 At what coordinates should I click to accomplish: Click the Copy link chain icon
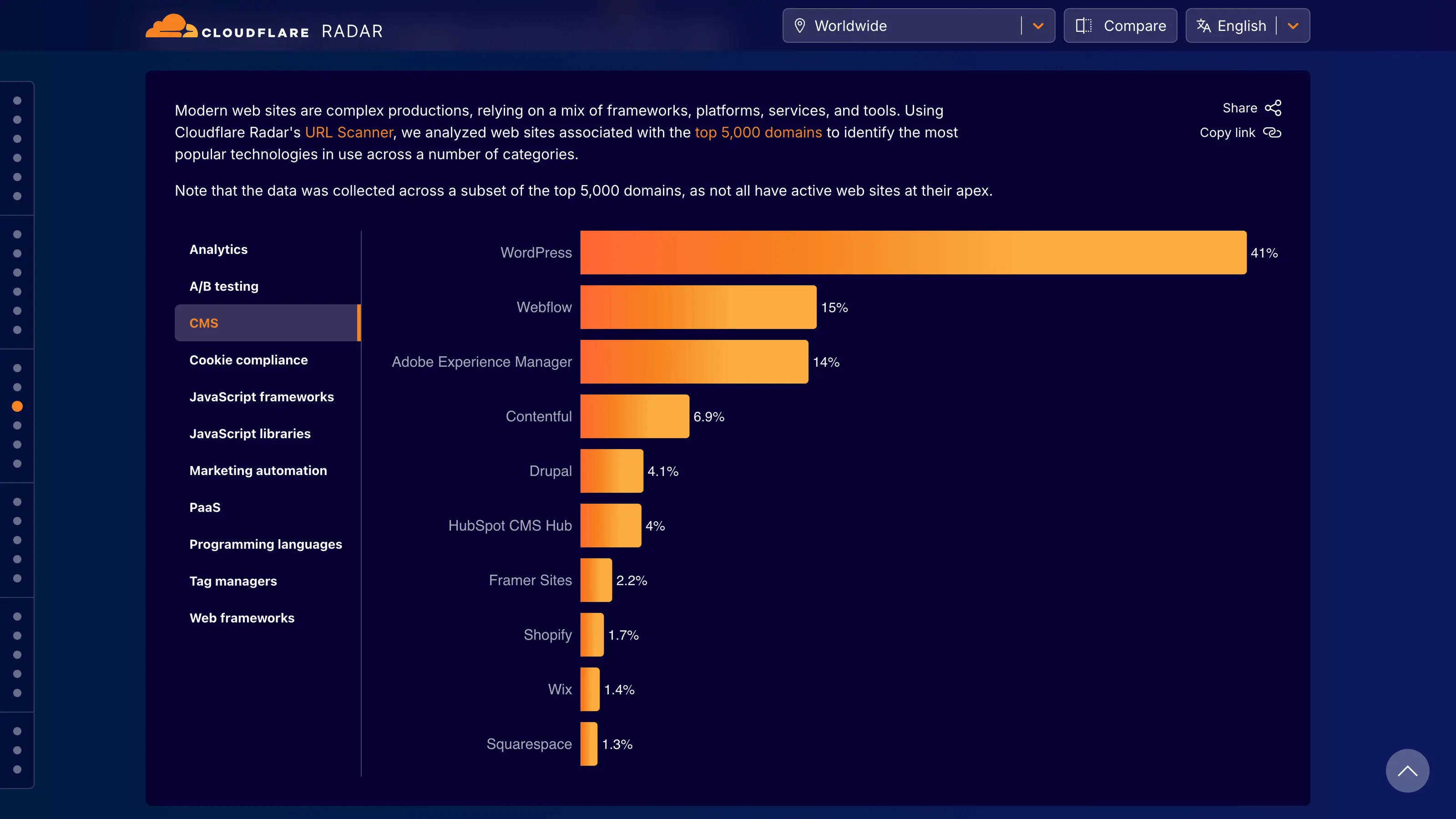click(x=1272, y=133)
